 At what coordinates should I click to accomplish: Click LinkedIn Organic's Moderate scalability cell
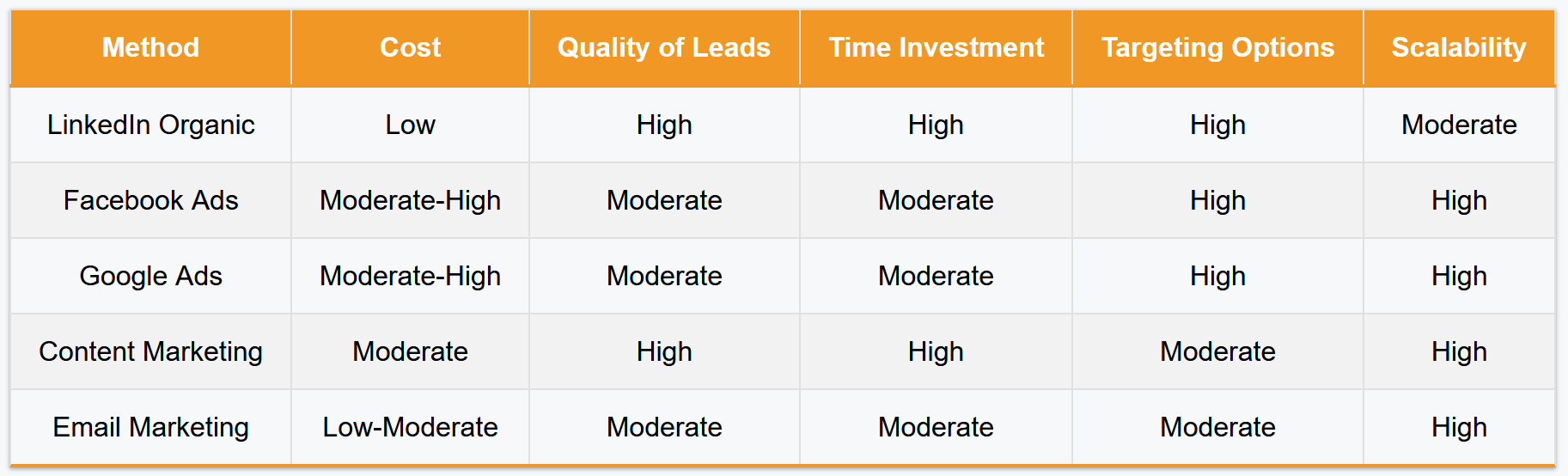(1458, 125)
